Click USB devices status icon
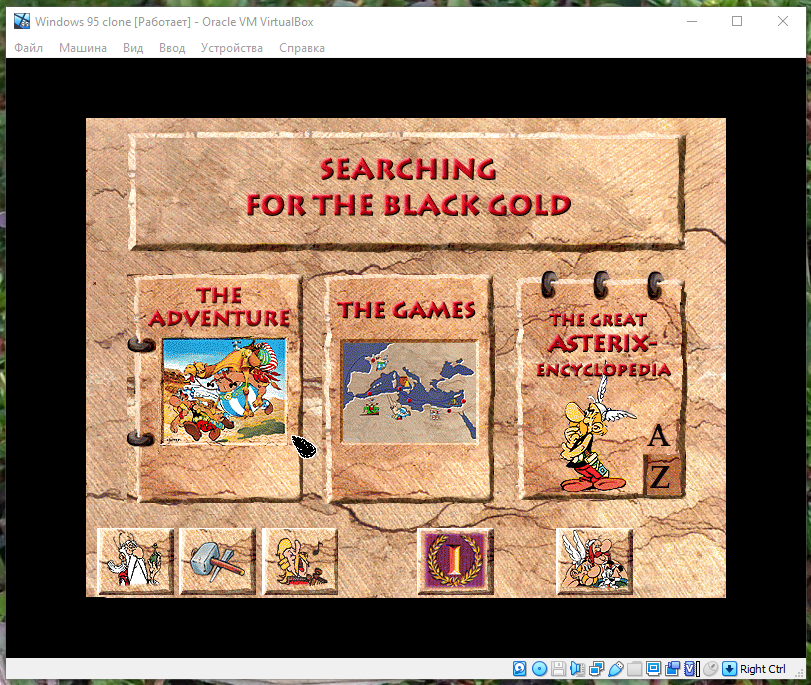This screenshot has width=811, height=685. click(x=615, y=668)
